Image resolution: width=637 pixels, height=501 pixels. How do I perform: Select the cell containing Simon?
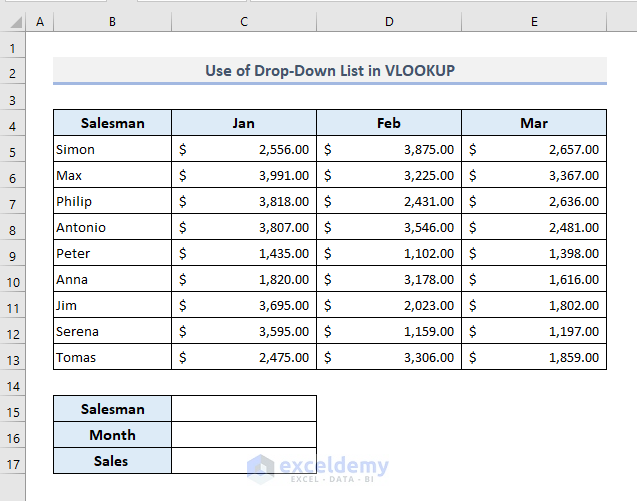point(113,149)
